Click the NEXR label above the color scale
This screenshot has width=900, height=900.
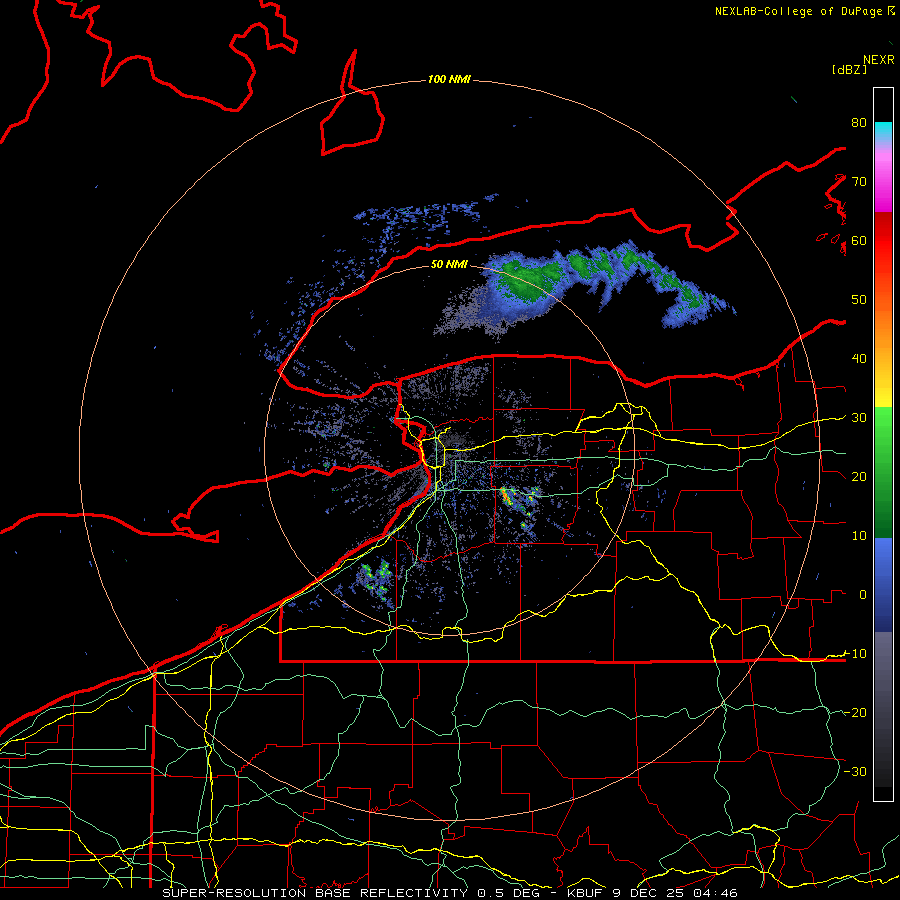tap(879, 60)
